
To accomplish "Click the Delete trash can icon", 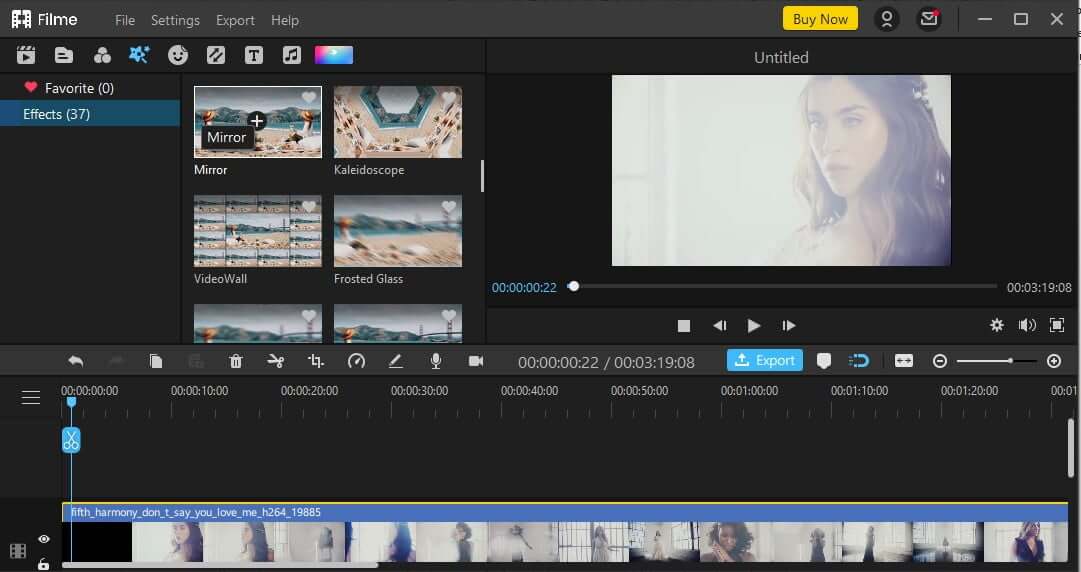I will click(x=236, y=361).
